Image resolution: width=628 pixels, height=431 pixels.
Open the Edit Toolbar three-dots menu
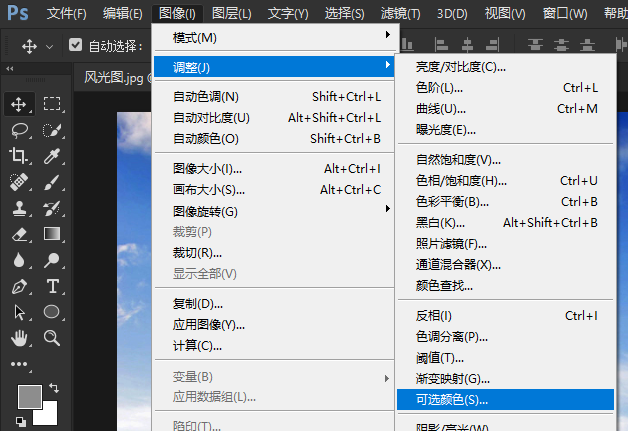point(19,364)
